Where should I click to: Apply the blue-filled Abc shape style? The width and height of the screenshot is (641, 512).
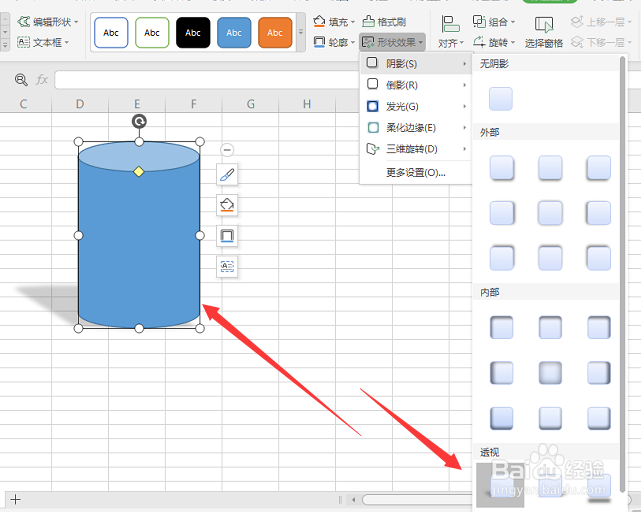[234, 33]
